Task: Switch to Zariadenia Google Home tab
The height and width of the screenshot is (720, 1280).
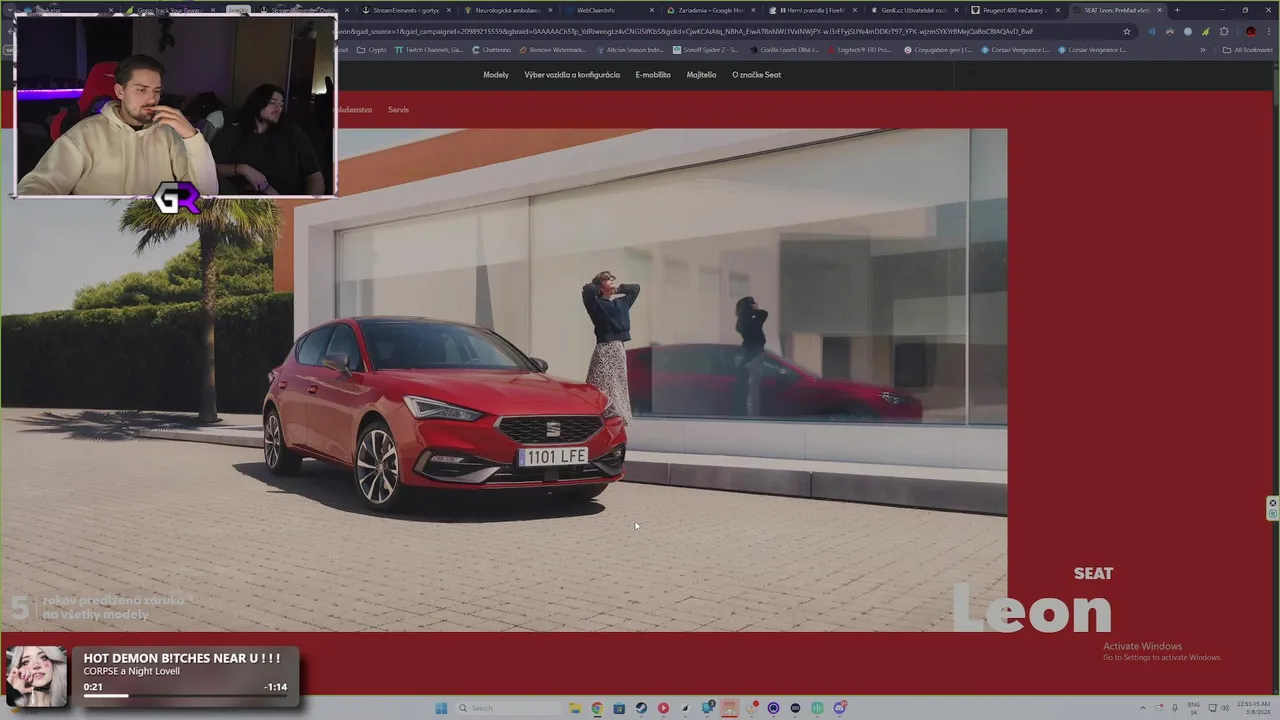Action: tap(710, 10)
